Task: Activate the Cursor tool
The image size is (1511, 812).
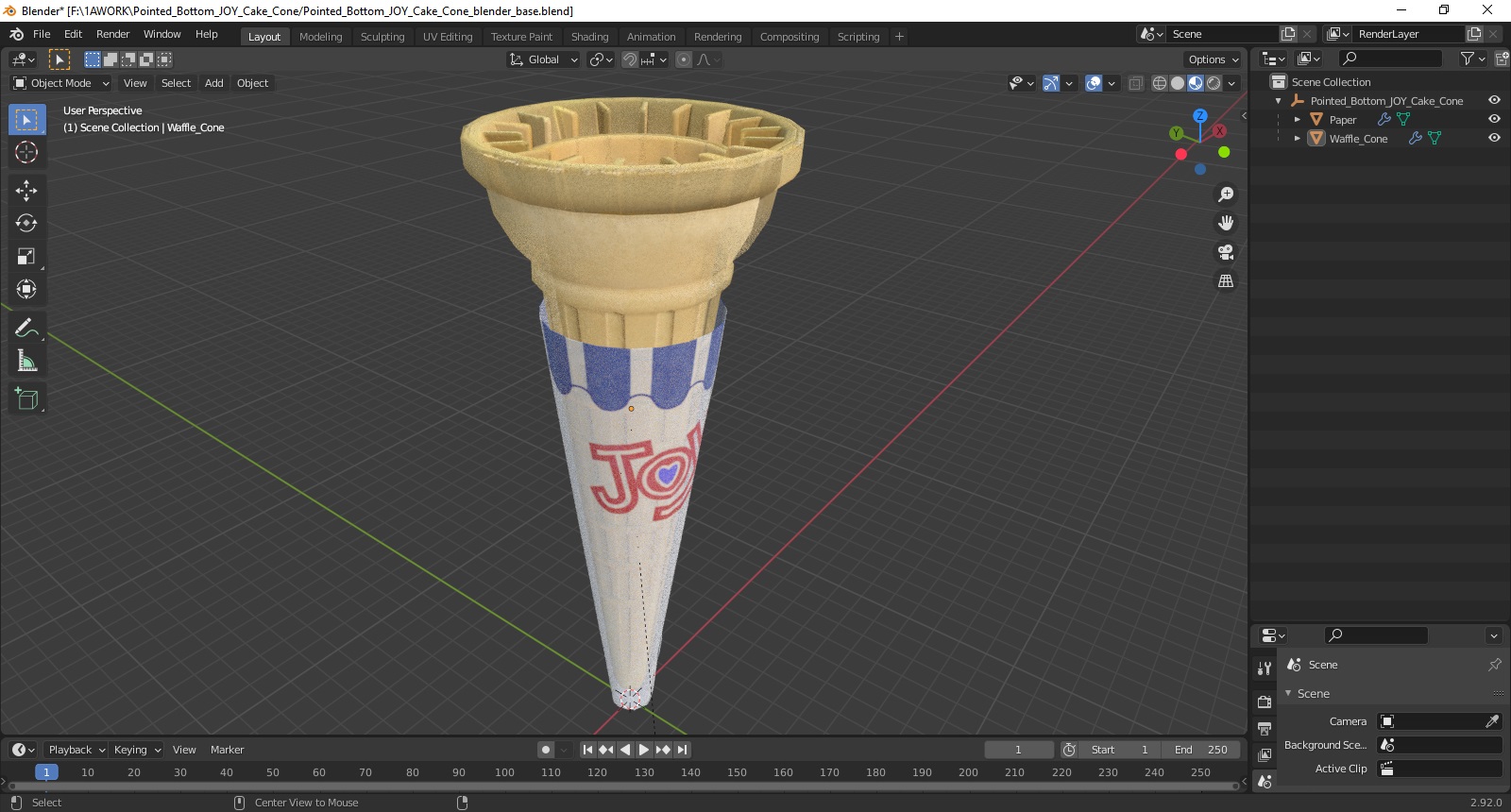Action: pos(26,152)
